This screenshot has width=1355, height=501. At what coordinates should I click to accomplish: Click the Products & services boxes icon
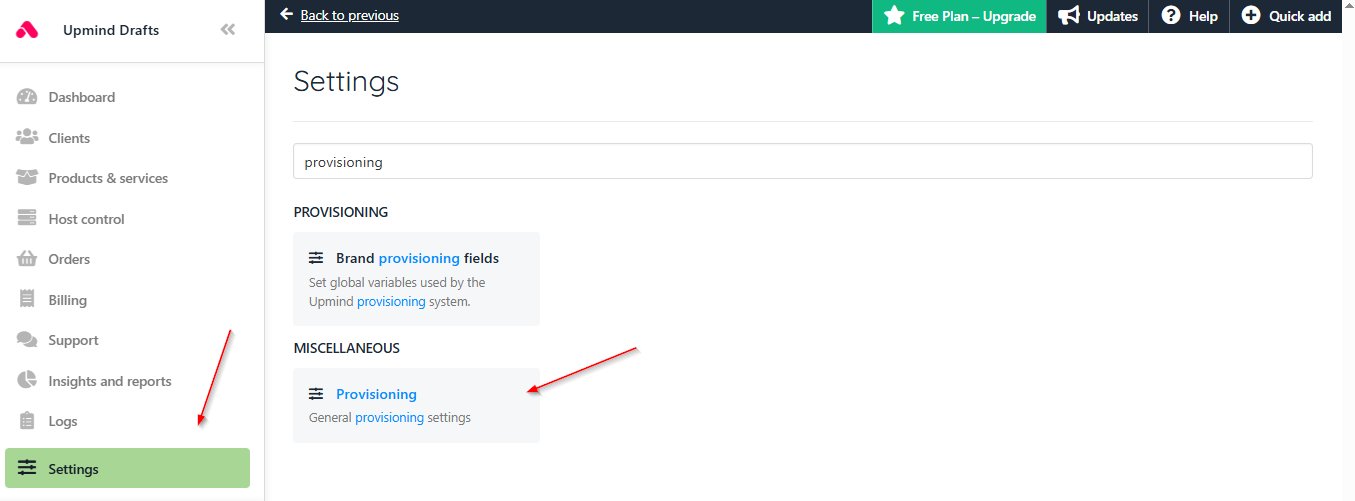click(27, 178)
